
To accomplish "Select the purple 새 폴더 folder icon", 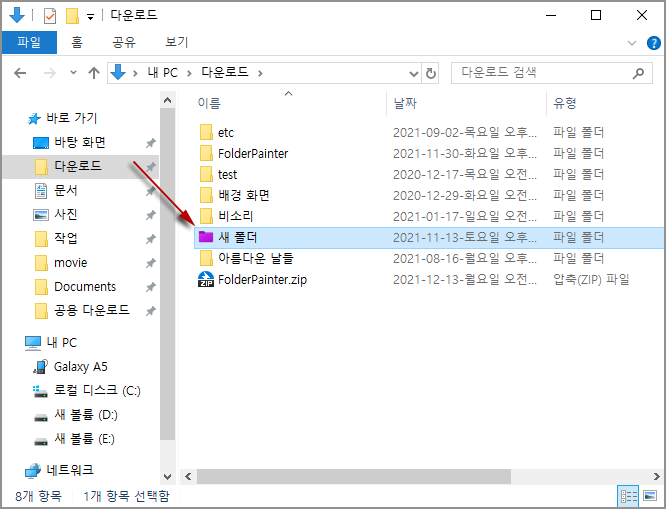I will click(x=206, y=237).
